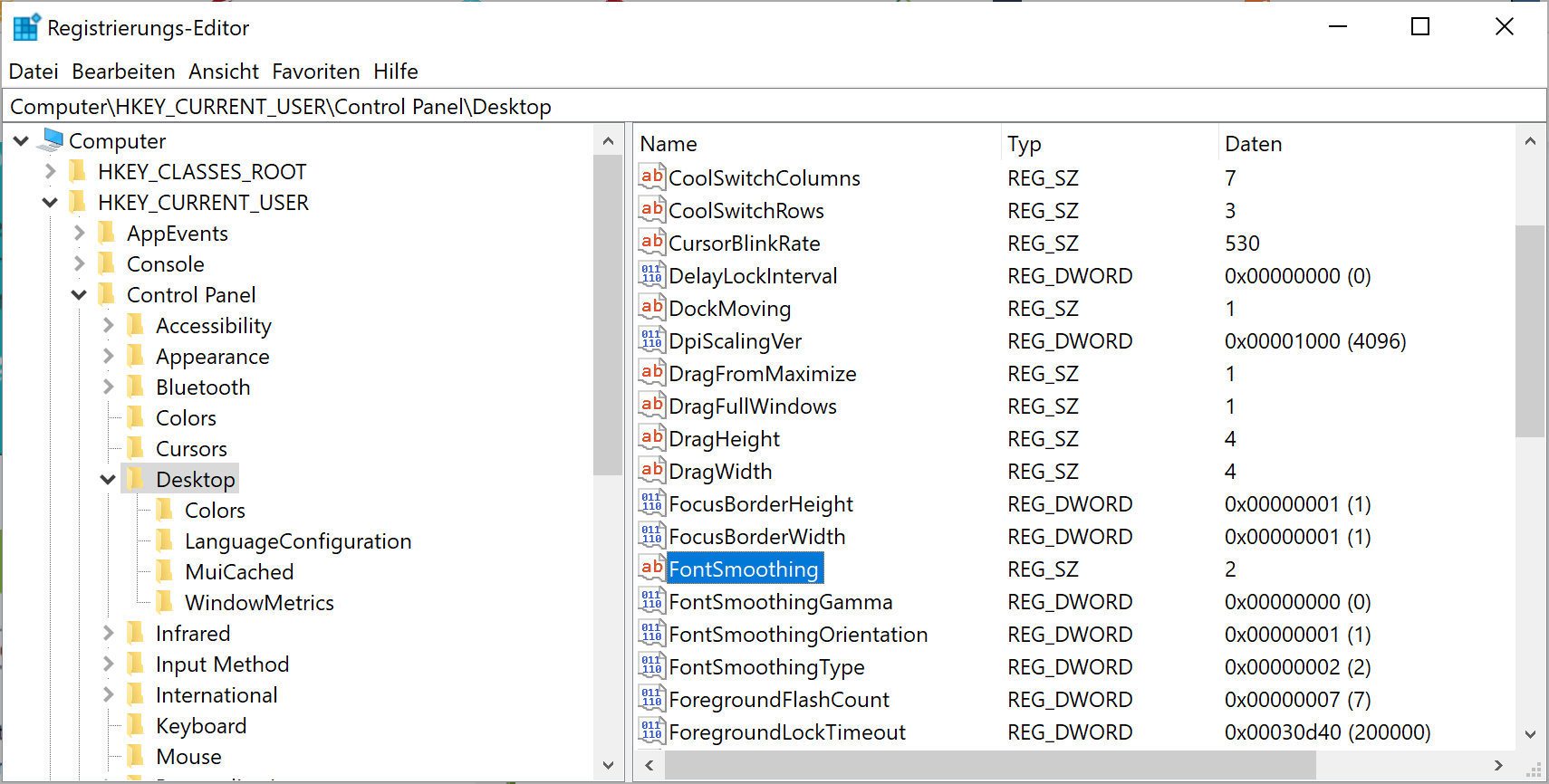Viewport: 1549px width, 784px height.
Task: Select the FontSmoothingType value name
Action: pyautogui.click(x=766, y=667)
